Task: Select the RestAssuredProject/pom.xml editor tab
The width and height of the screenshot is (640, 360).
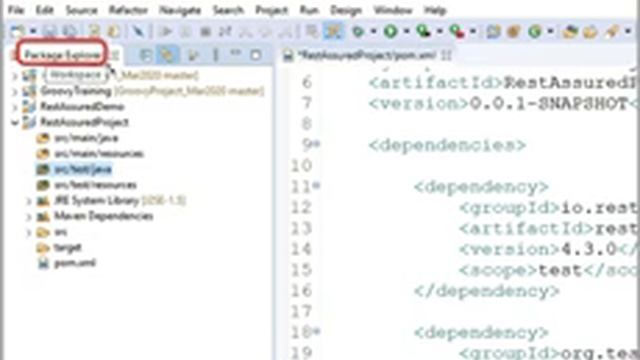Action: coord(367,55)
